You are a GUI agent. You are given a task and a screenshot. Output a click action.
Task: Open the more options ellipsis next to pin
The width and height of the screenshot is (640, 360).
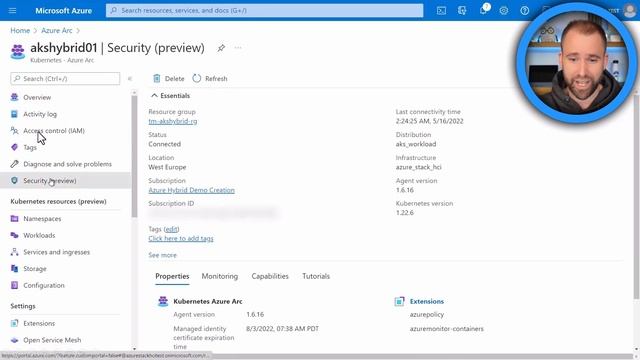[238, 48]
